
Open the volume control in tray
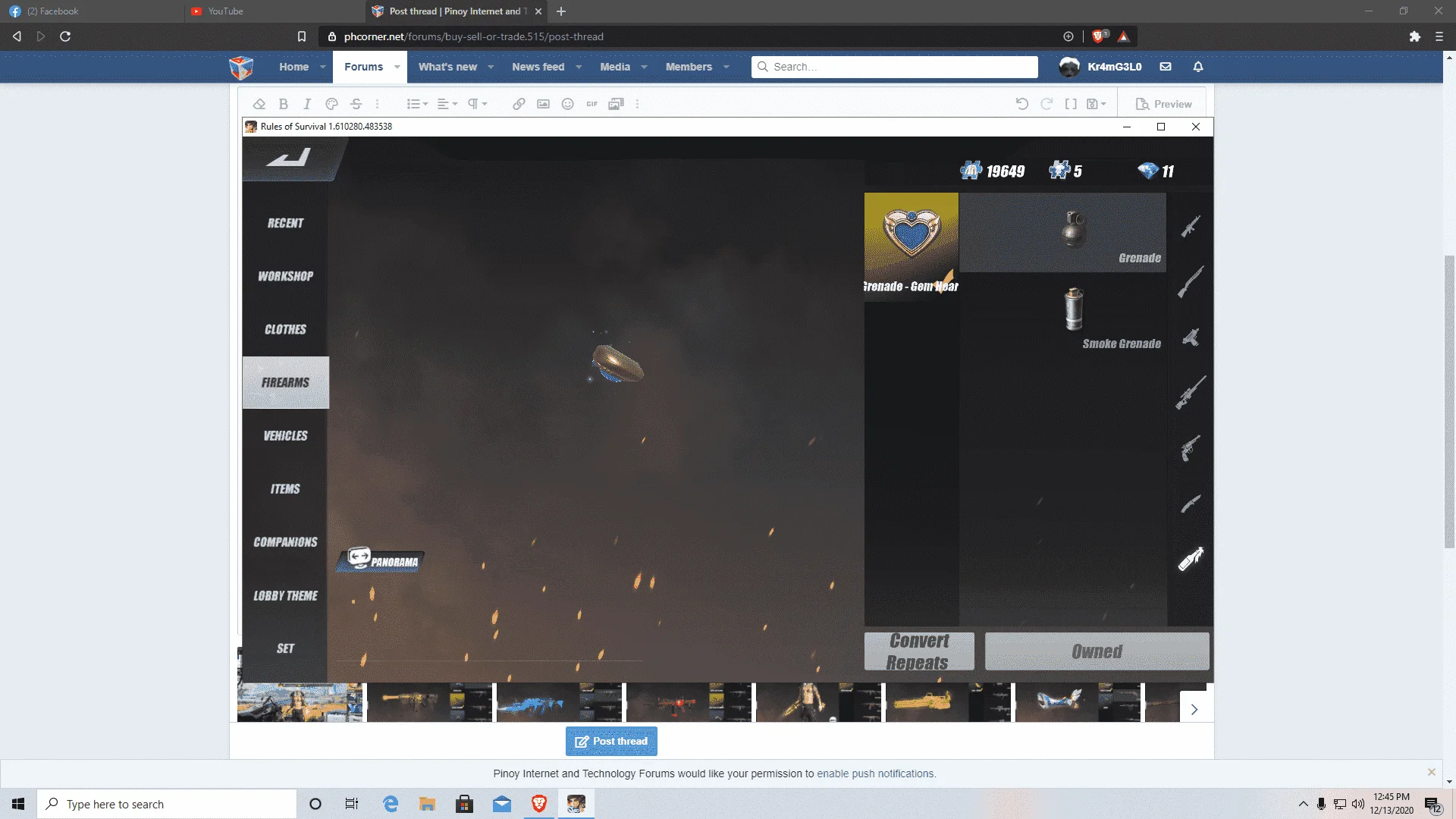click(x=1358, y=804)
